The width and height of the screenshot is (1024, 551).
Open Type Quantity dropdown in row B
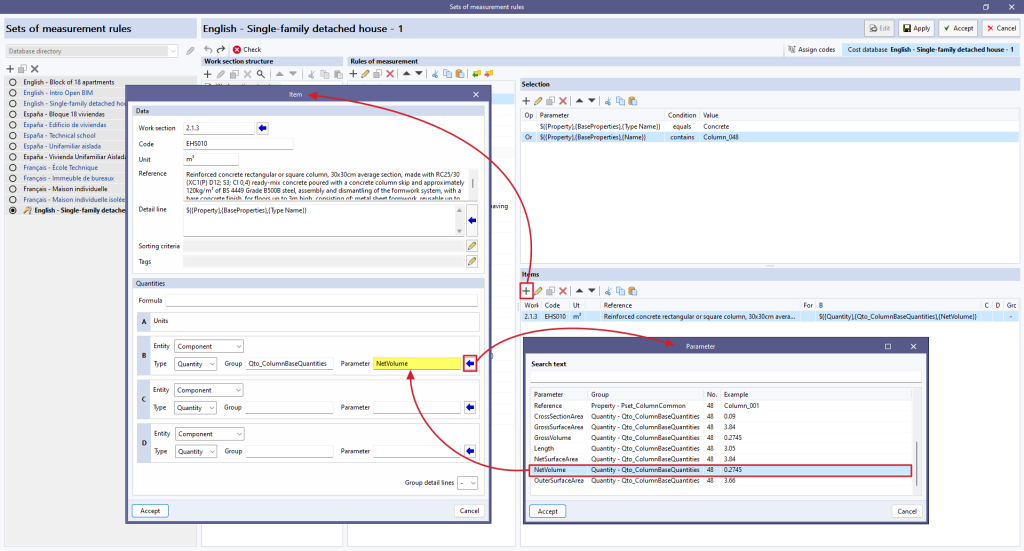tap(196, 364)
